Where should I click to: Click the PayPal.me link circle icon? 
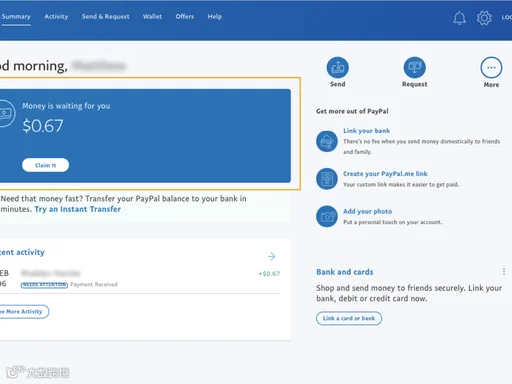(327, 179)
